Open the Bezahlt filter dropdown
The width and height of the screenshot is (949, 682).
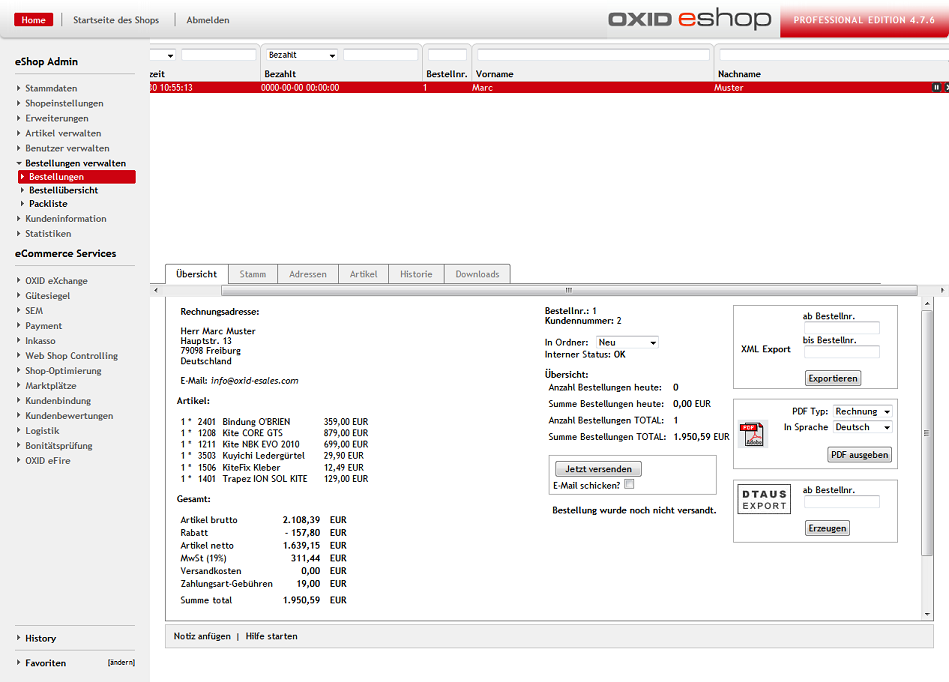(301, 55)
